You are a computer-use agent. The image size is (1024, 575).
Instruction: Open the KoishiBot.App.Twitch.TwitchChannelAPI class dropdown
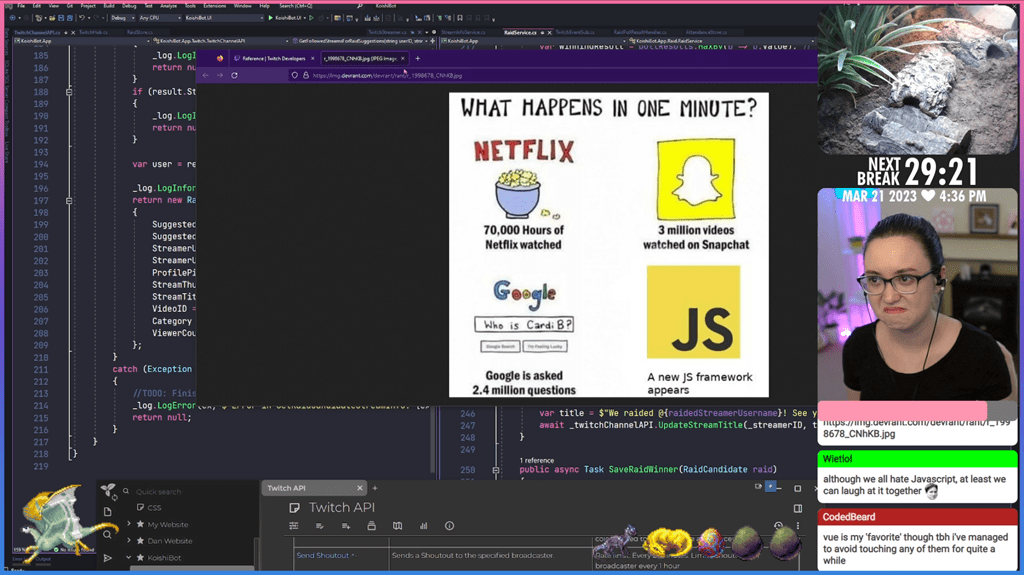(221, 41)
